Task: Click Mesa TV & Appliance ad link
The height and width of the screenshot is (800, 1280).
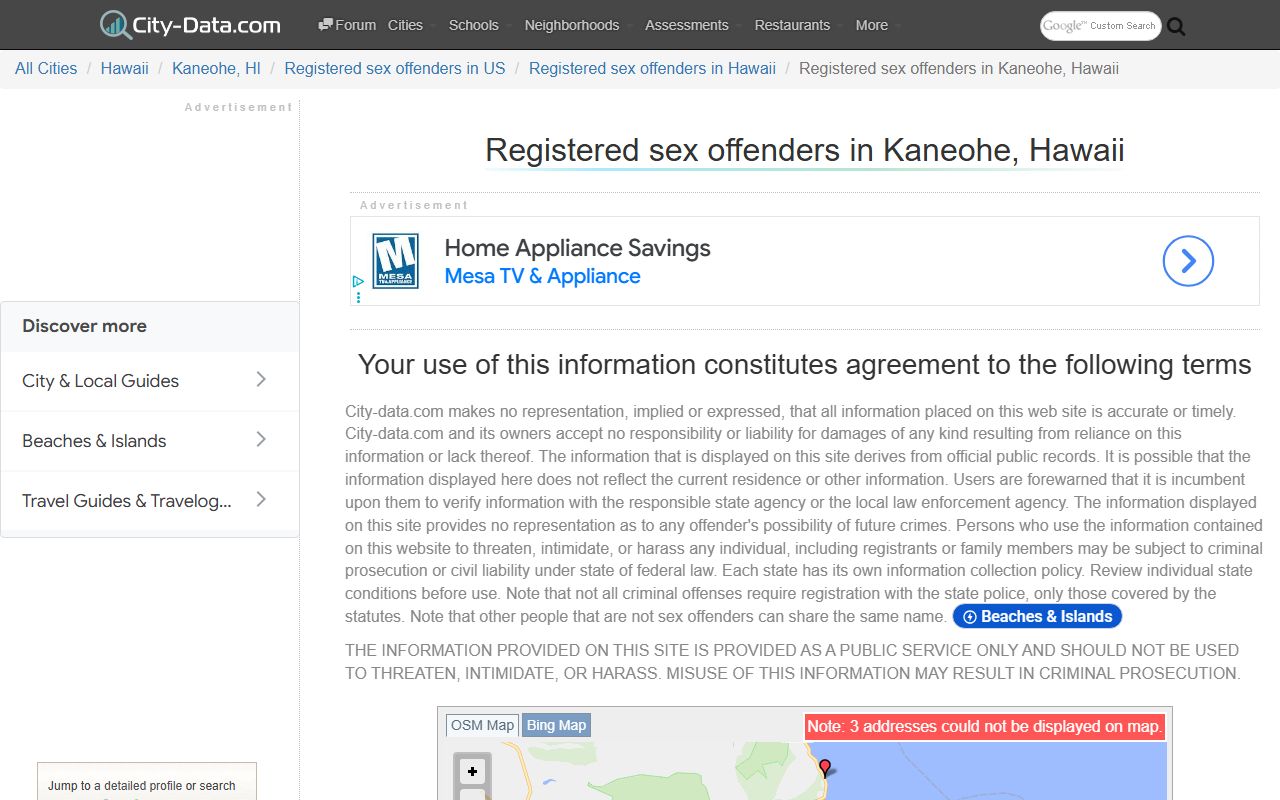Action: click(542, 276)
